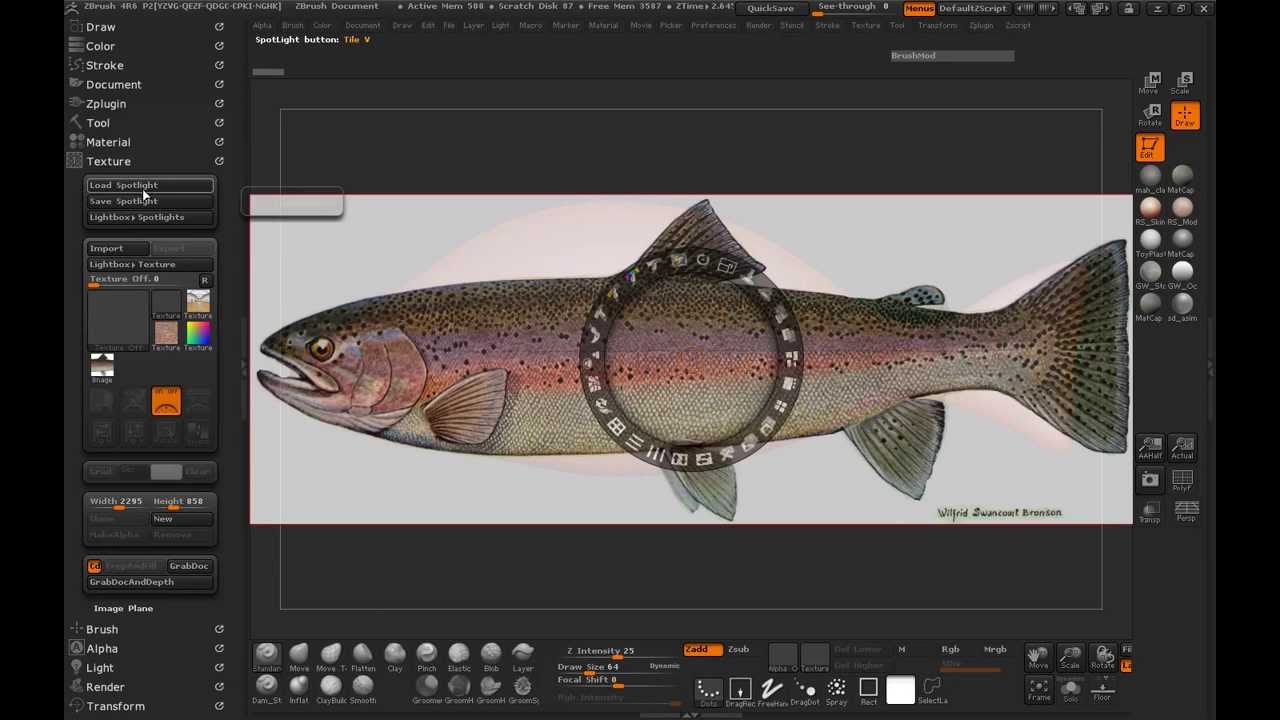1280x720 pixels.
Task: Toggle Draw mode in right shelf
Action: point(1184,116)
